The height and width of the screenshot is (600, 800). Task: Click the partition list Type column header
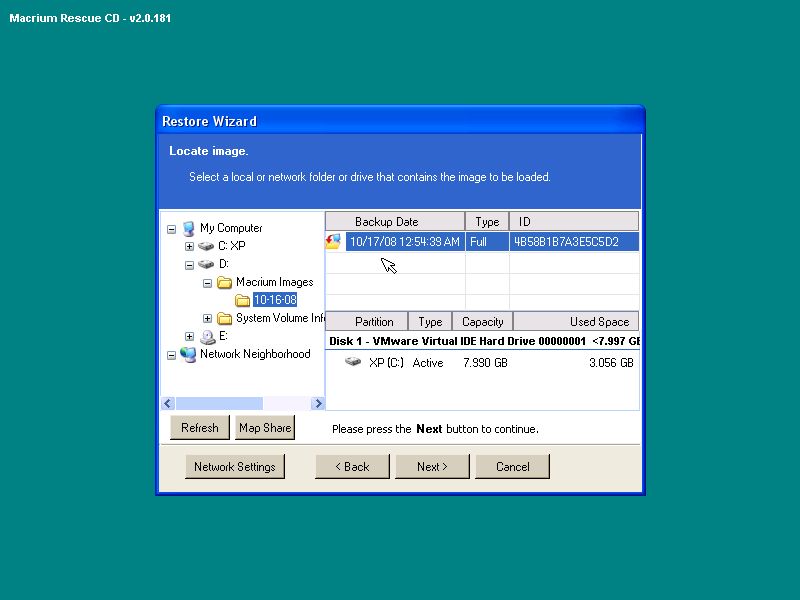coord(430,321)
